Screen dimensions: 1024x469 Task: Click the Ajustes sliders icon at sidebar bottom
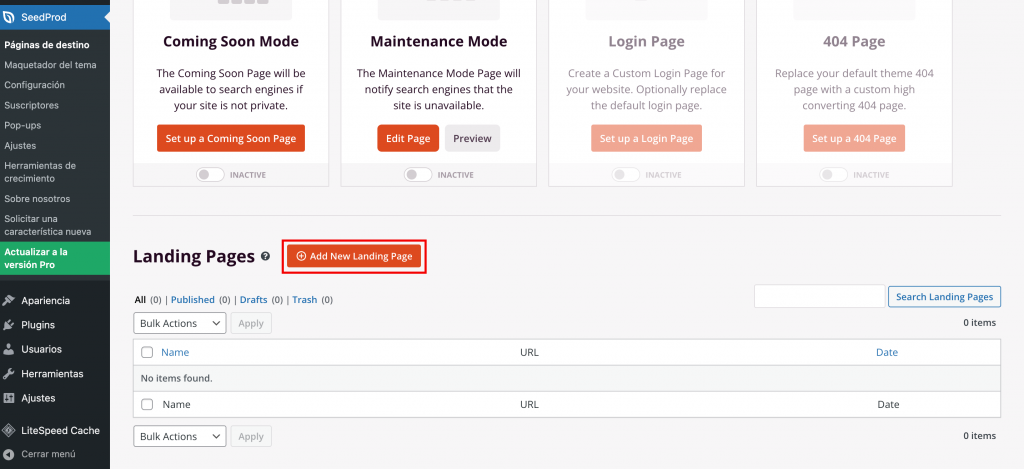coord(9,398)
